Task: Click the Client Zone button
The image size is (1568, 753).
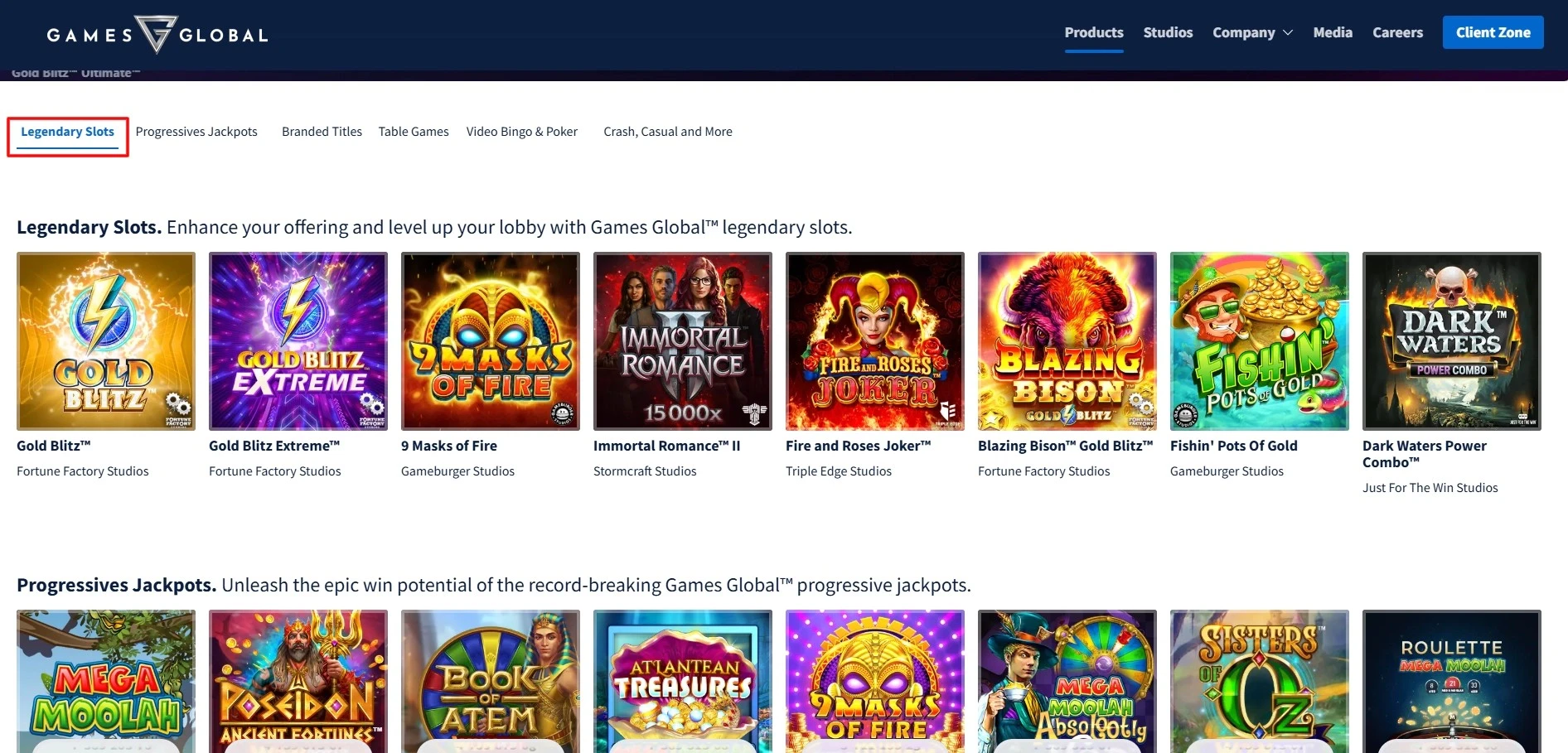Action: [x=1493, y=32]
